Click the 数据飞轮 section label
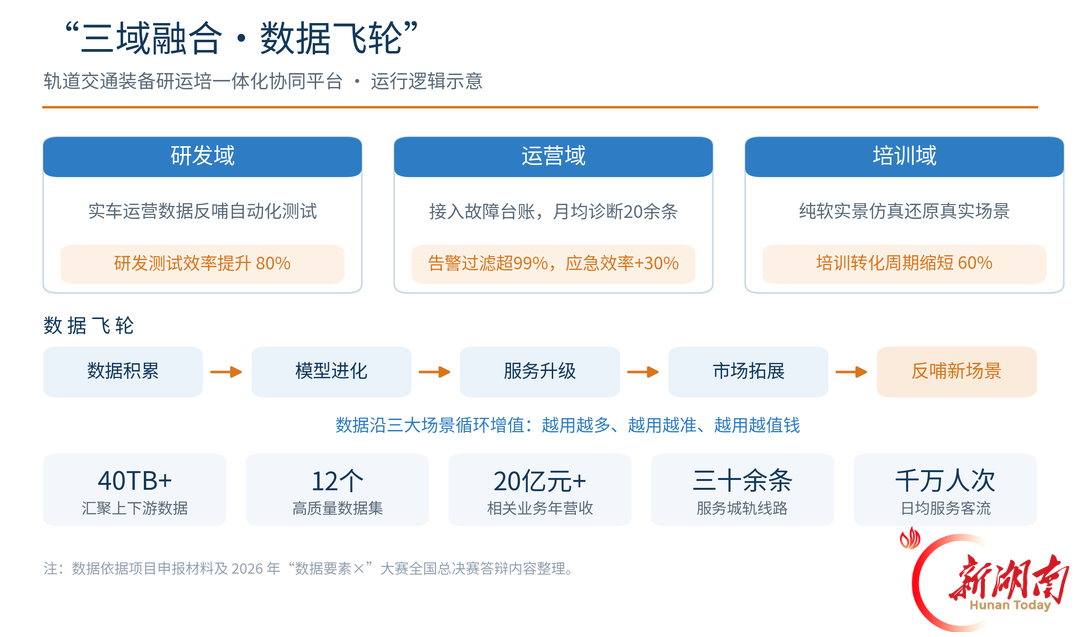Screen dimensions: 1080x637 point(89,326)
